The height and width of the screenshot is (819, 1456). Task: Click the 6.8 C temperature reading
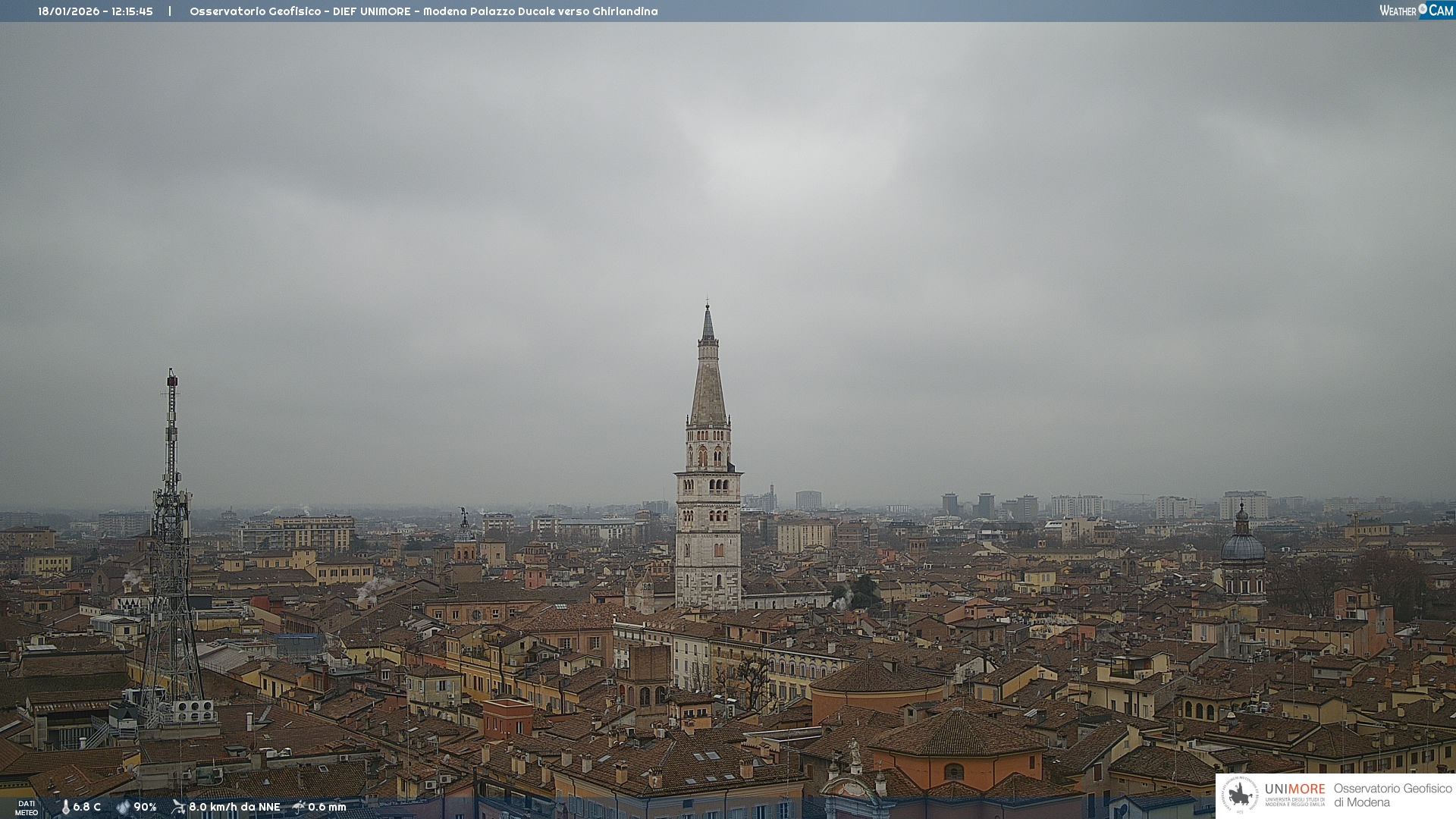(87, 807)
